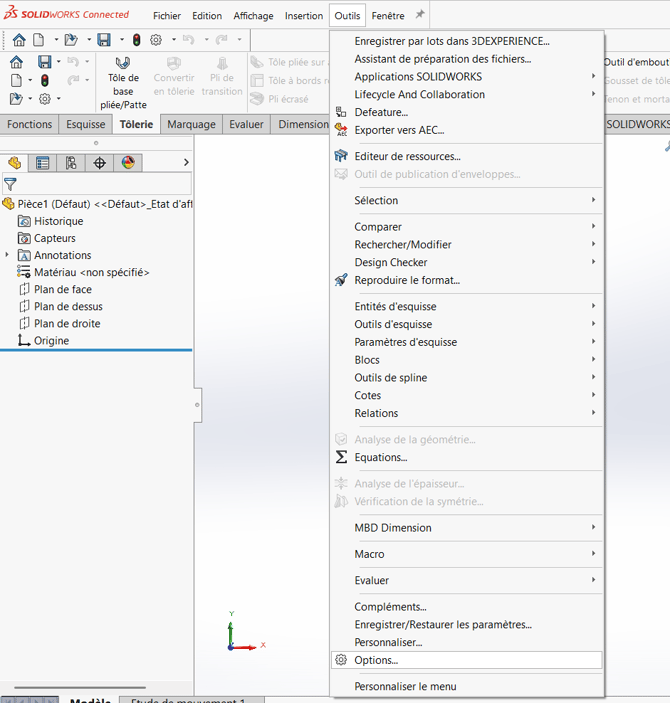Expand the Annotations tree node
Image resolution: width=670 pixels, height=703 pixels.
[7, 255]
